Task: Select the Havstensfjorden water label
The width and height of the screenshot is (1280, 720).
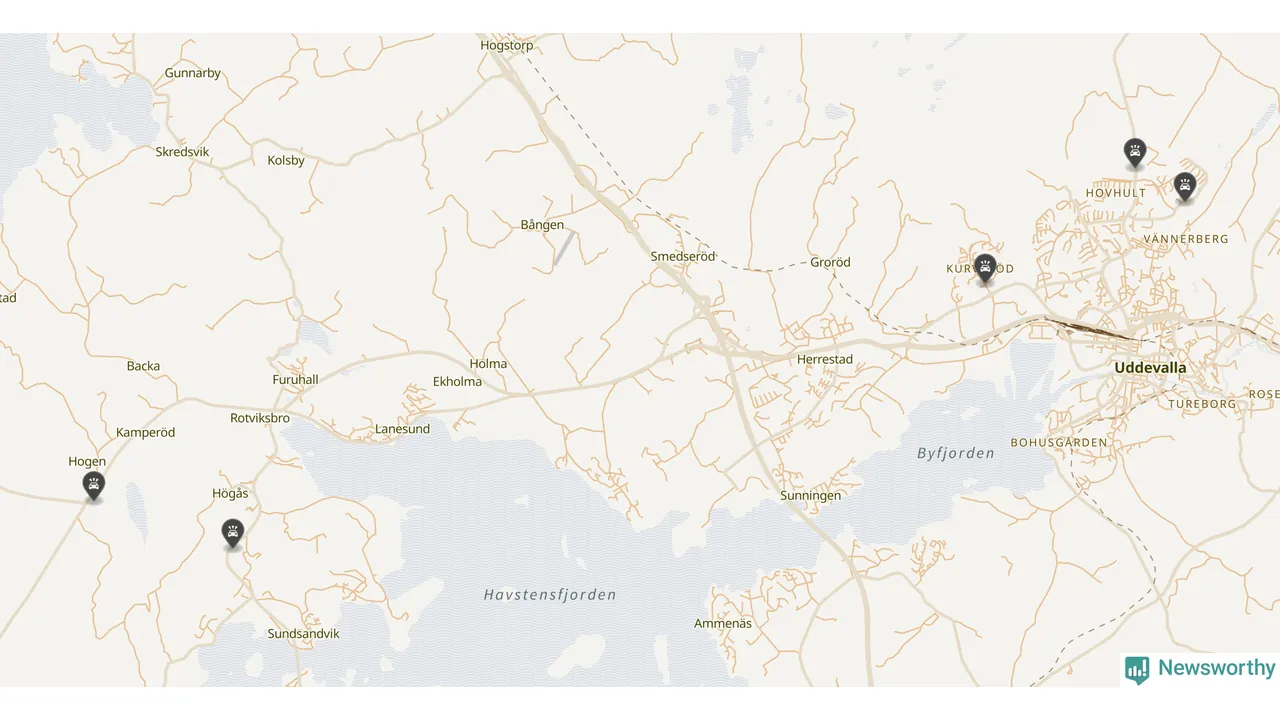Action: pos(550,595)
